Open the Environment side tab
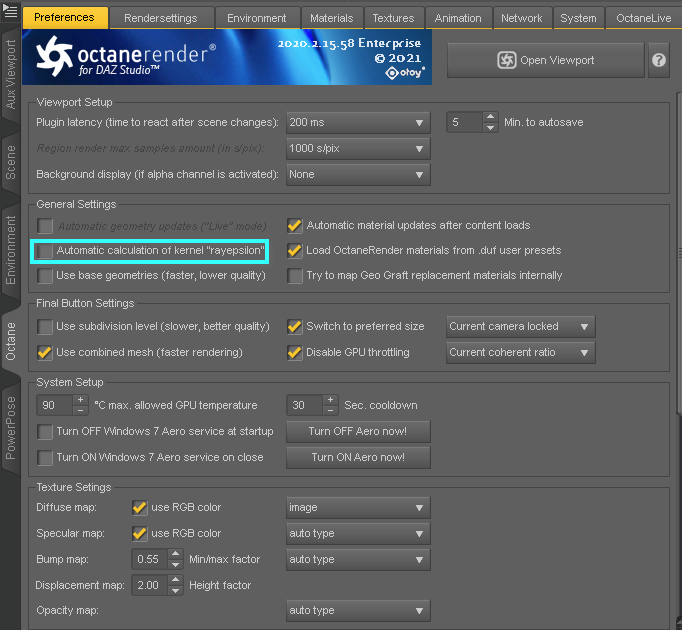 click(10, 250)
